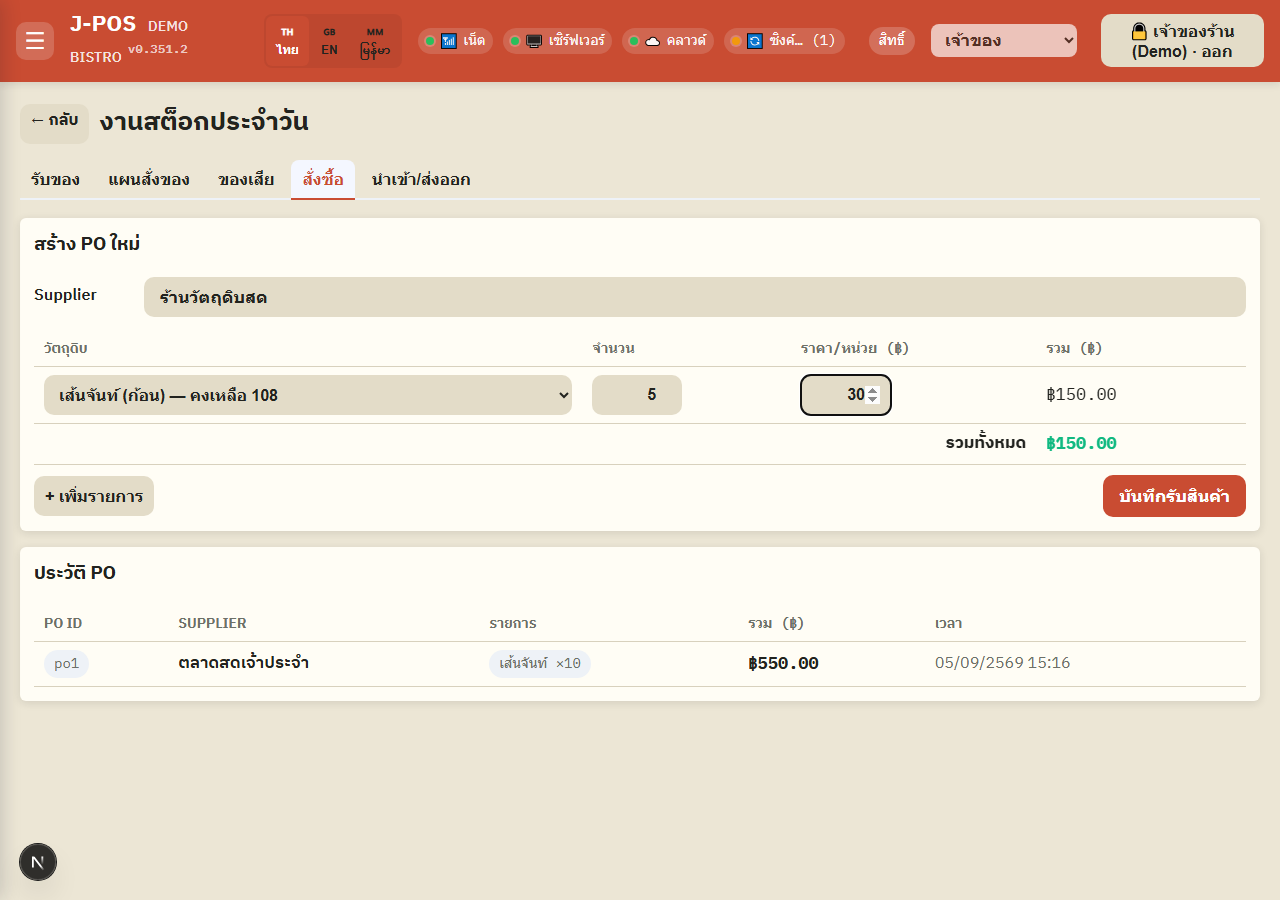The image size is (1280, 900).
Task: Click the รายการ column header
Action: (513, 623)
